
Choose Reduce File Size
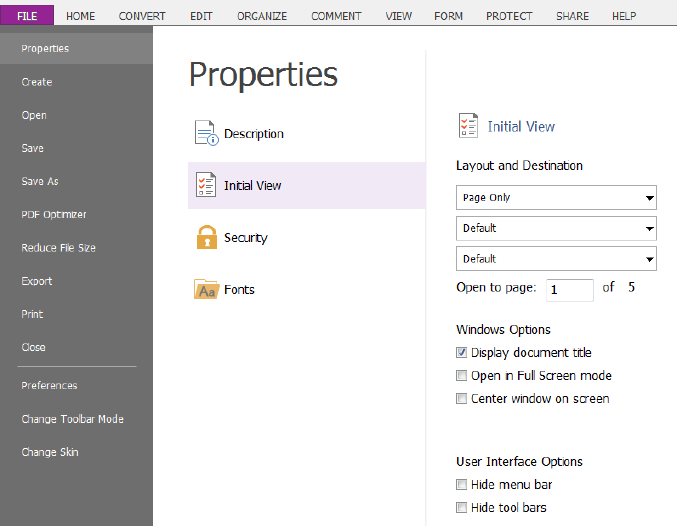(59, 247)
